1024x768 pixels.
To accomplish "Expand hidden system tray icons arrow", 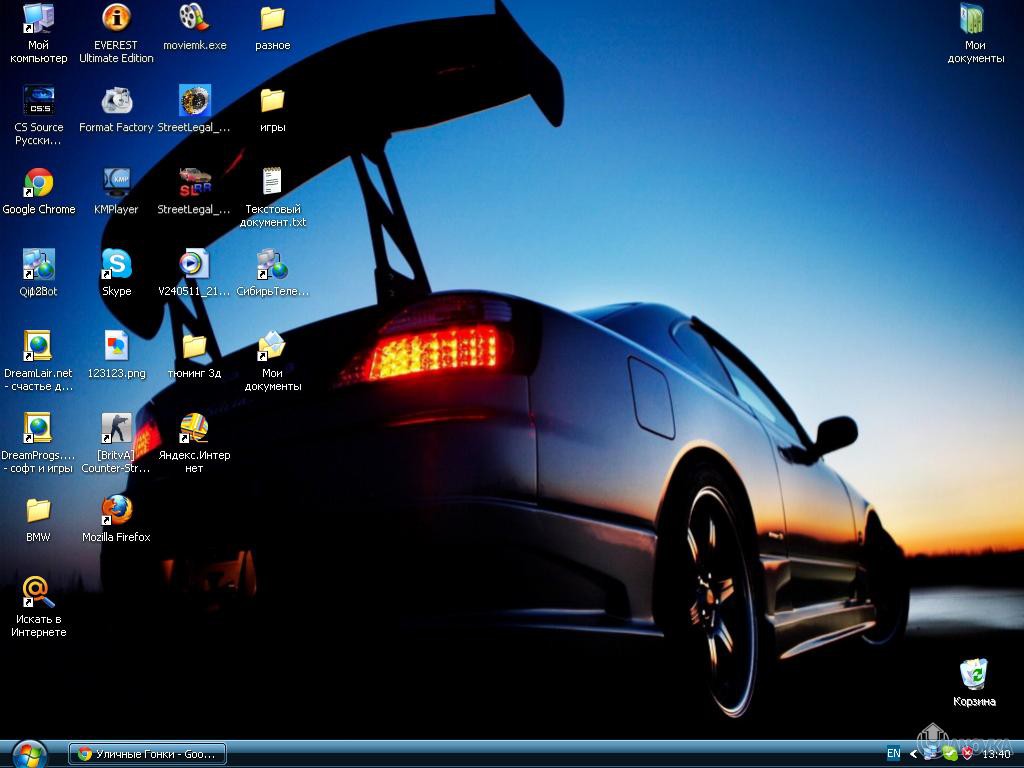I will coord(913,754).
